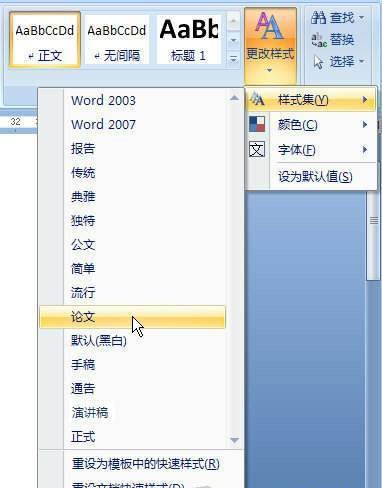
Task: Open the 选择 dropdown arrow
Action: pyautogui.click(x=362, y=62)
